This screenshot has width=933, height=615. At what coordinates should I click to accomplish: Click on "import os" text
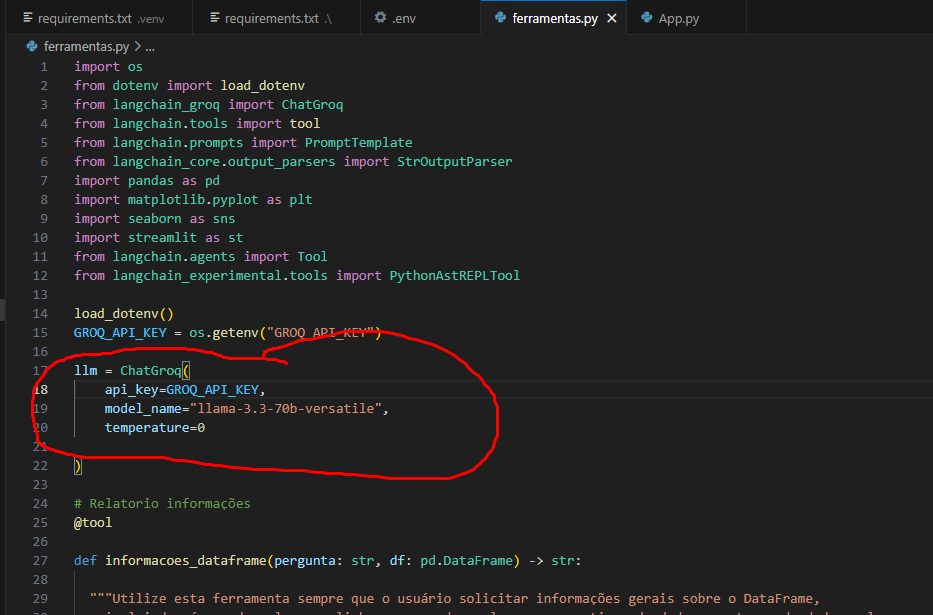click(x=108, y=67)
